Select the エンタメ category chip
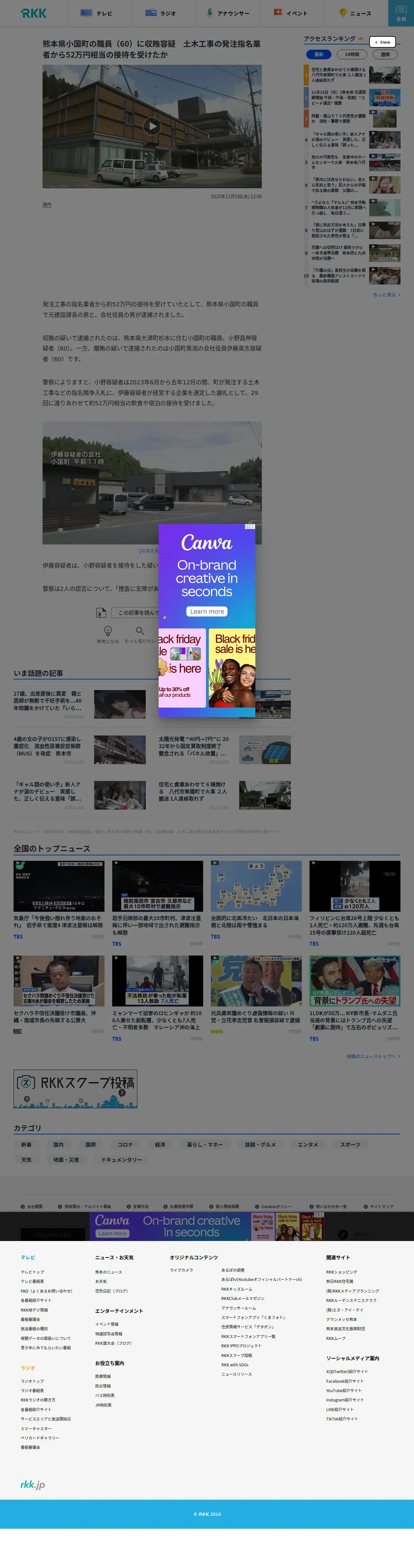414x1568 pixels. pyautogui.click(x=308, y=1144)
